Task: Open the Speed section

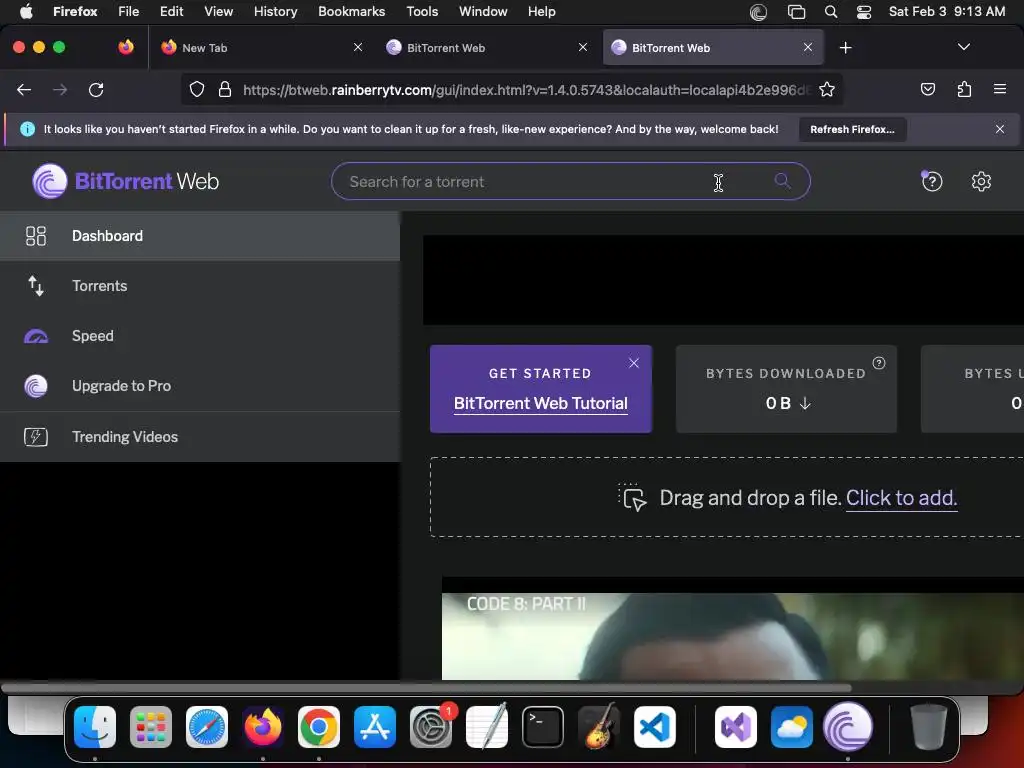Action: pos(200,336)
